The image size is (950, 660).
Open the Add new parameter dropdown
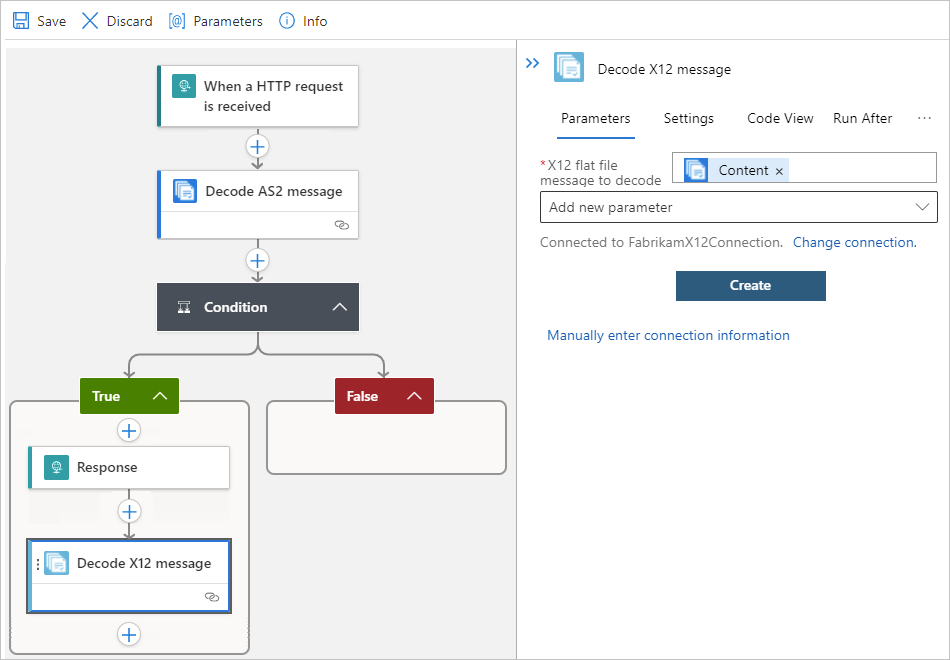pyautogui.click(x=738, y=207)
